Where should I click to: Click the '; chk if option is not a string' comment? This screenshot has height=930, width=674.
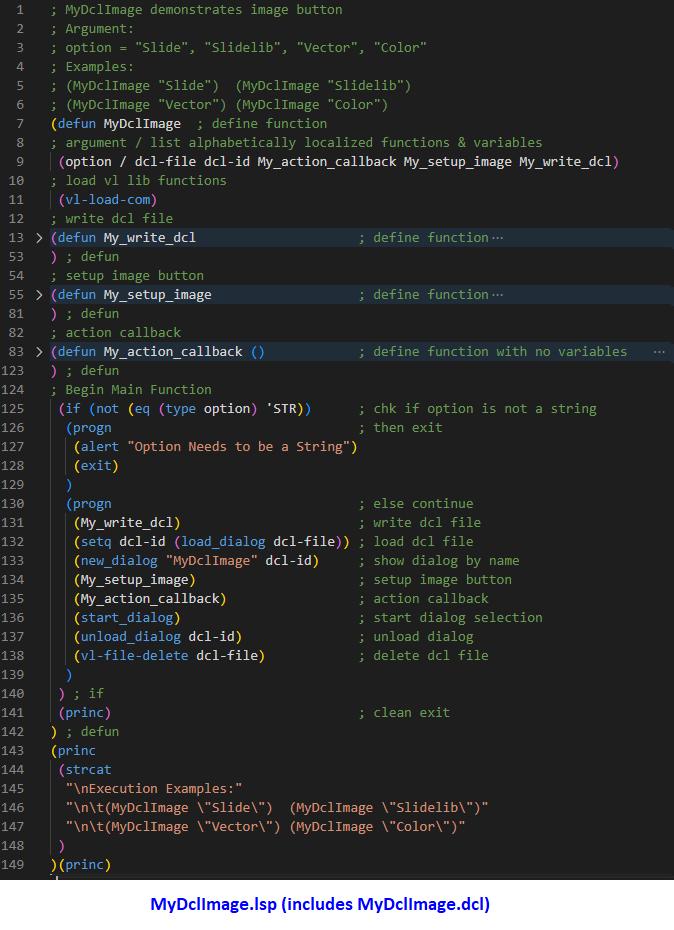point(478,409)
